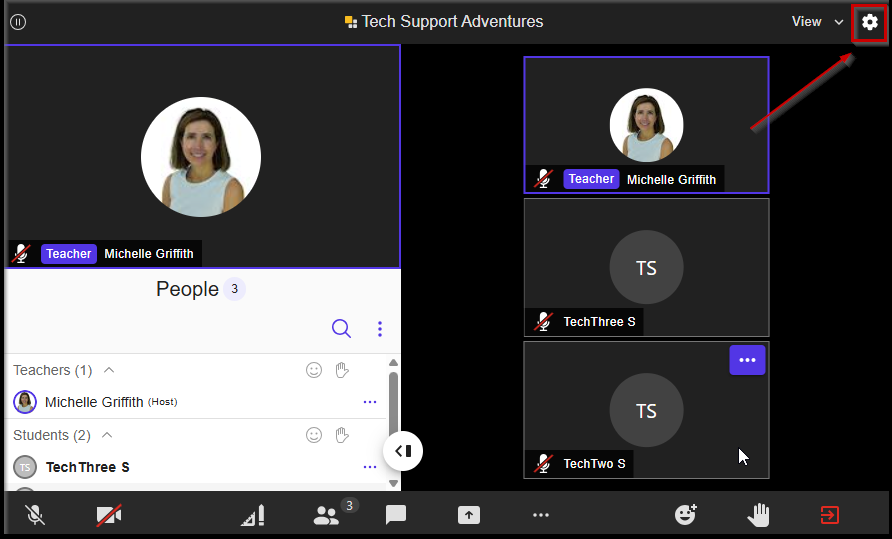Raise your hand with hand icon
The image size is (892, 539).
pyautogui.click(x=758, y=515)
